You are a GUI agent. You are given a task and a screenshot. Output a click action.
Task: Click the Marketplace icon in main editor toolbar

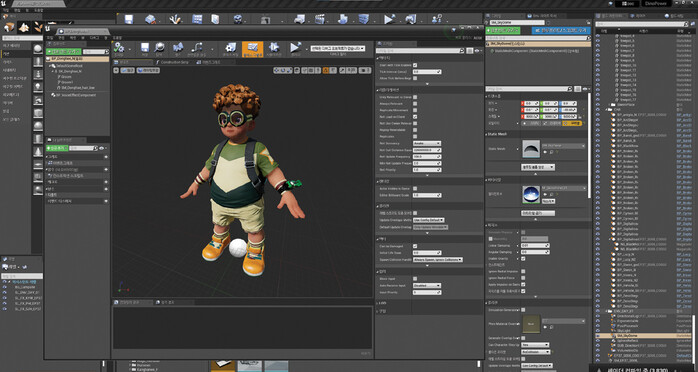click(215, 19)
